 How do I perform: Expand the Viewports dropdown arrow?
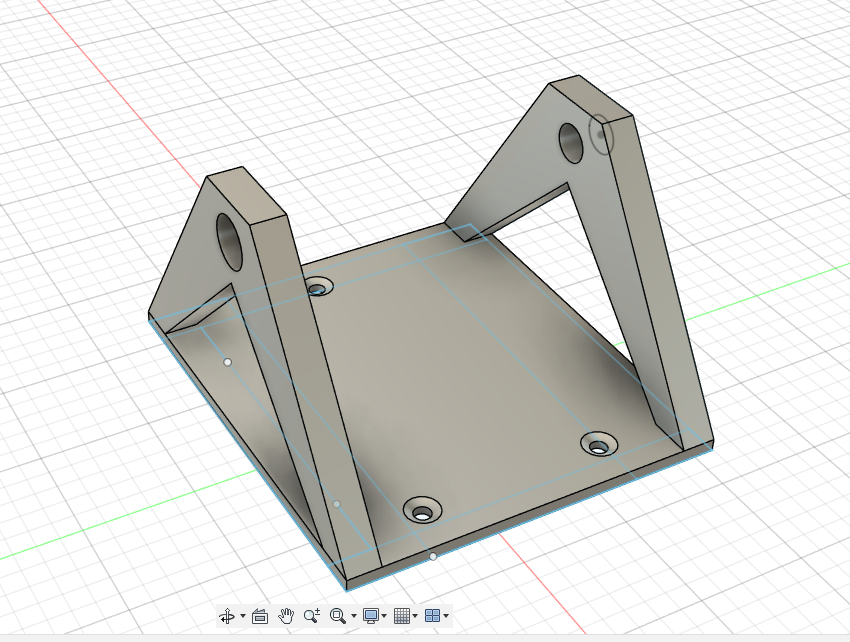(445, 616)
